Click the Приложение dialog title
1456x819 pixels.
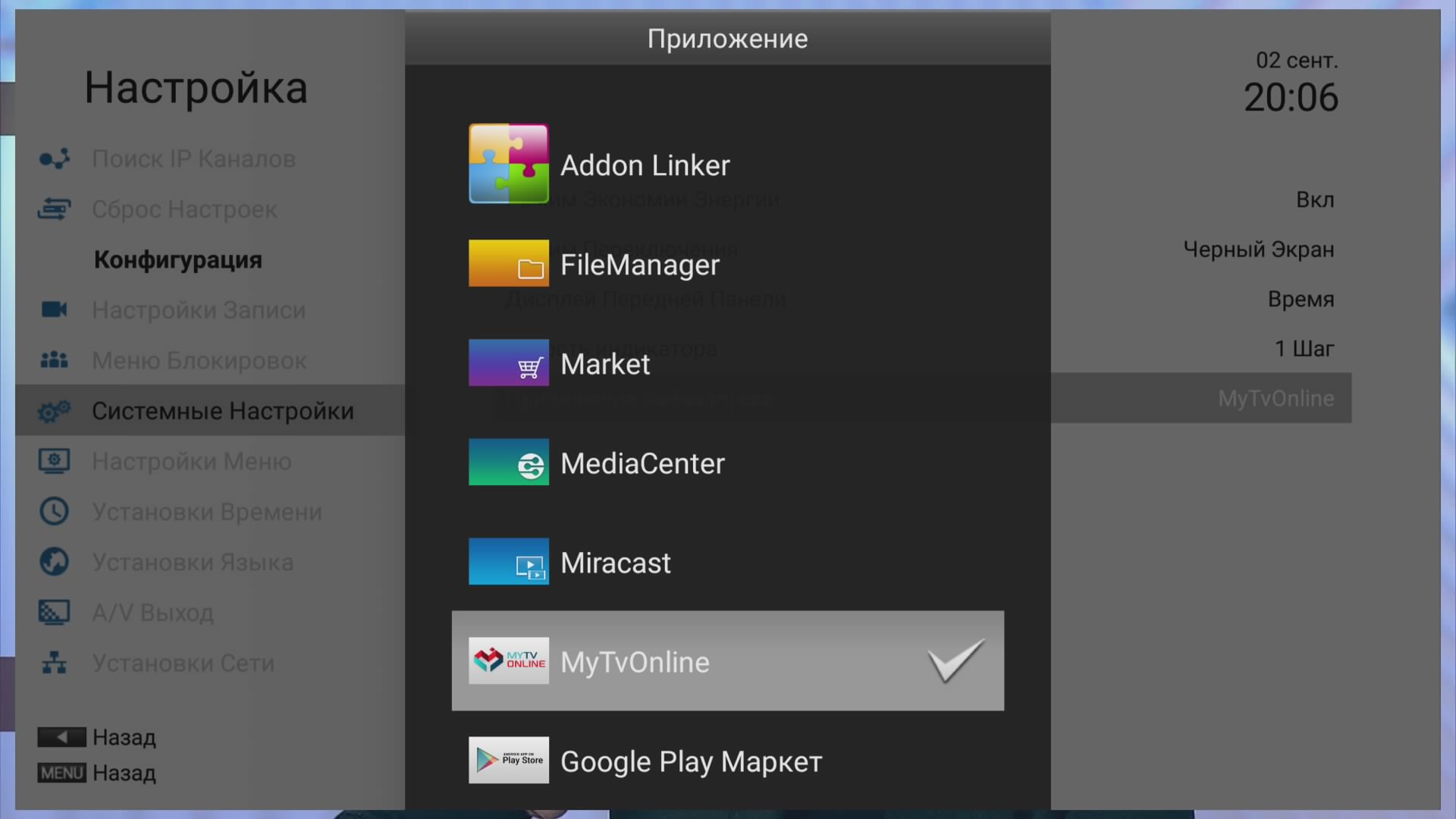point(728,39)
